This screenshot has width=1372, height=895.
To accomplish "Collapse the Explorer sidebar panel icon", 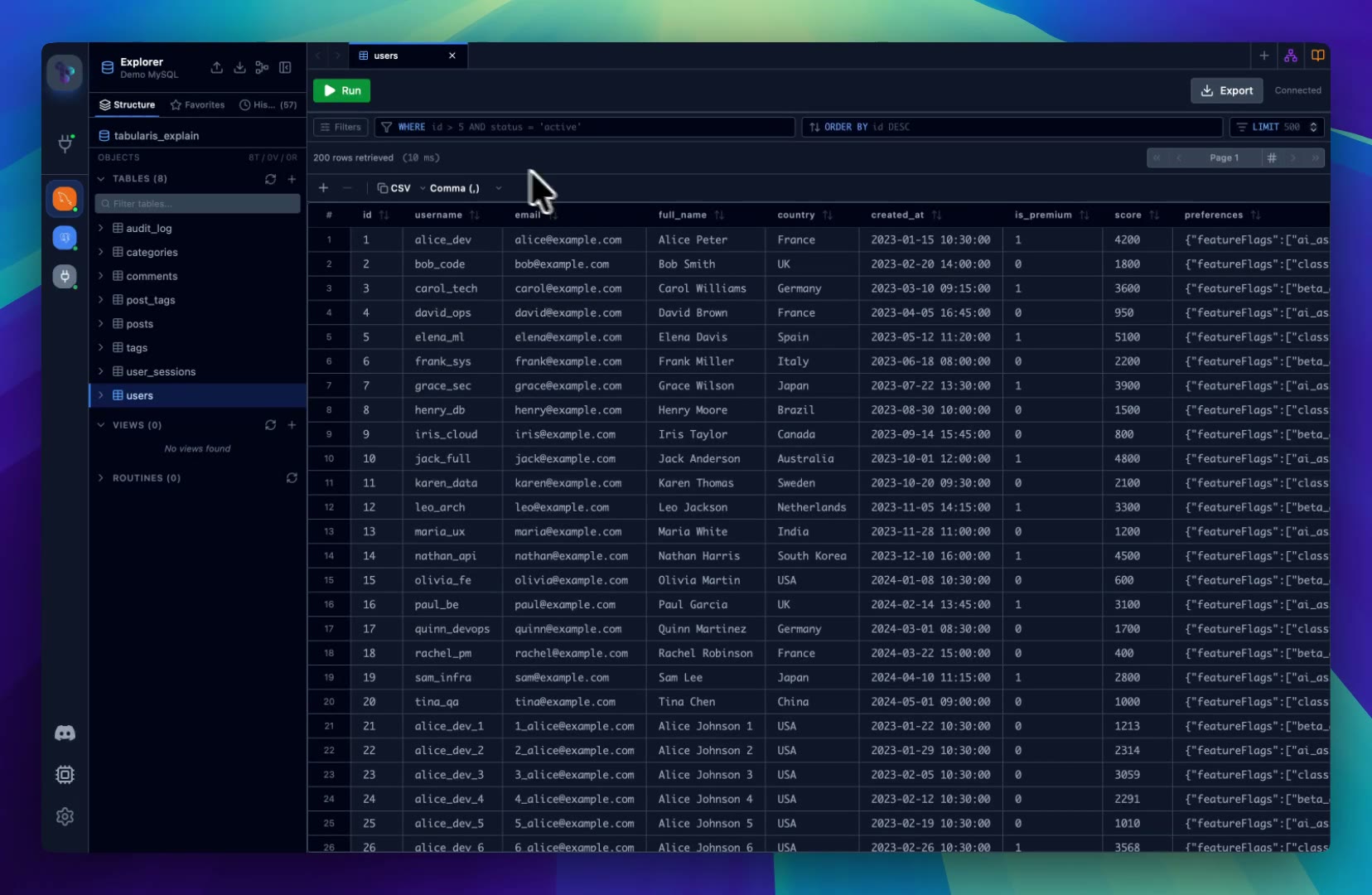I will (285, 68).
